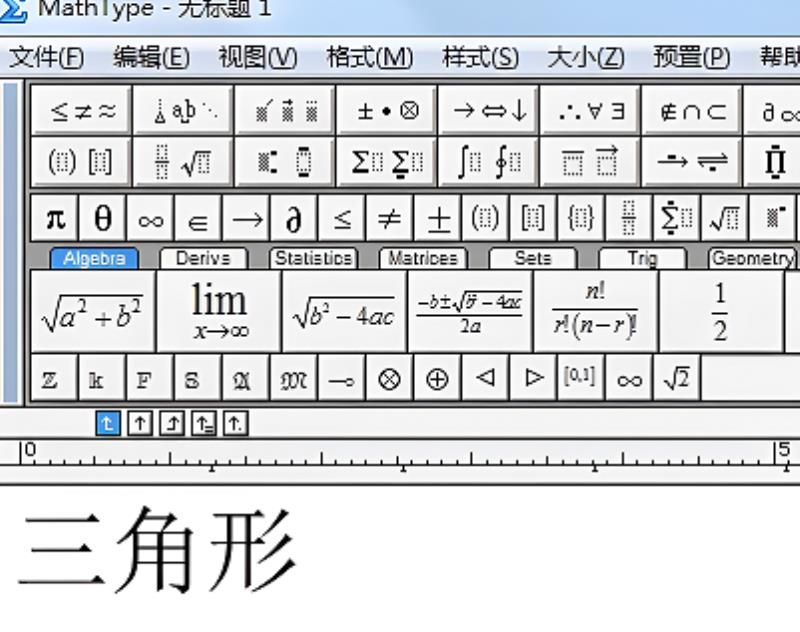This screenshot has width=800, height=632.
Task: Insert the plus-minus symbol
Action: [438, 218]
